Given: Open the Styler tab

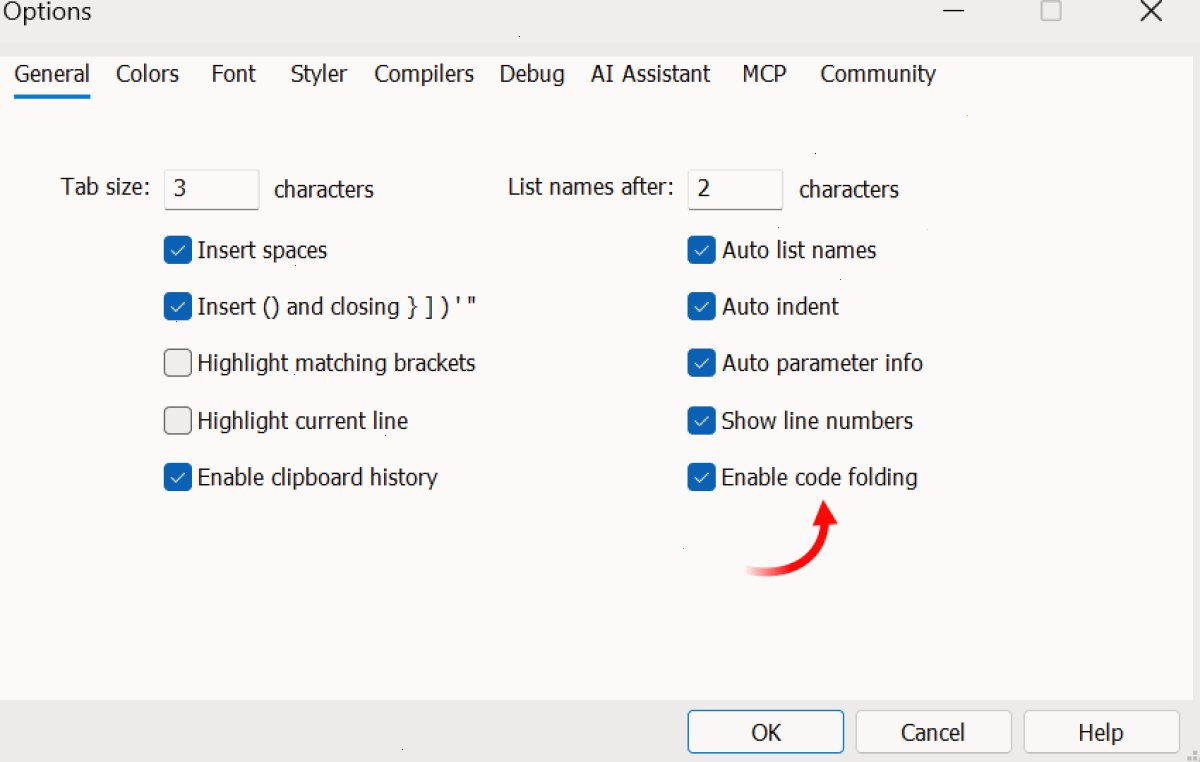Looking at the screenshot, I should pyautogui.click(x=319, y=74).
